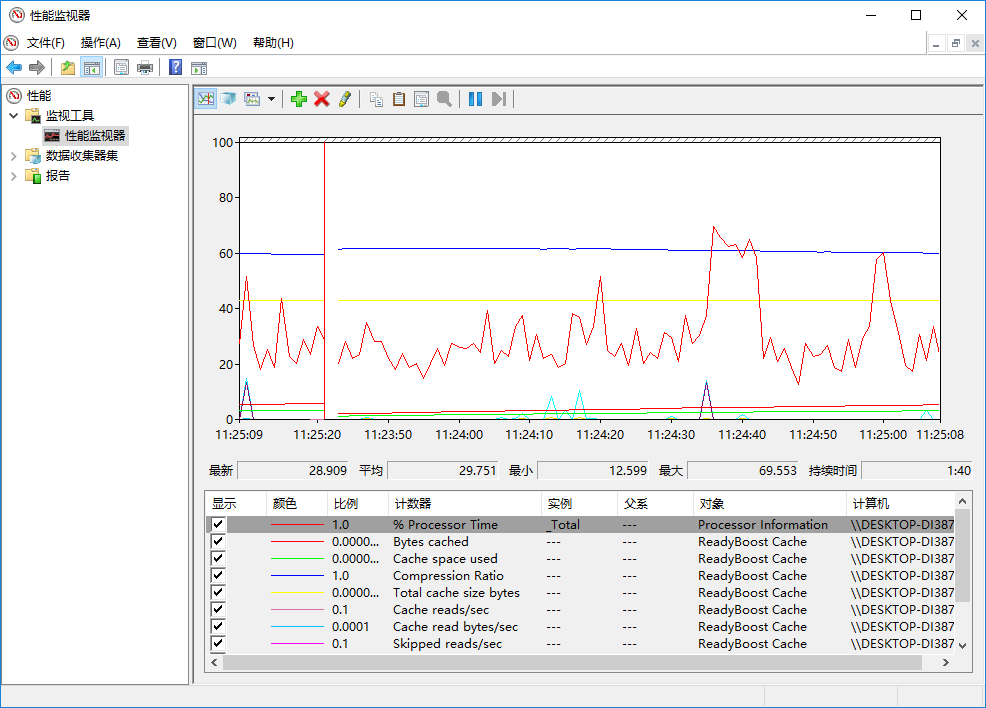Open 操作(A) menu
Viewport: 986px width, 708px height.
point(101,43)
